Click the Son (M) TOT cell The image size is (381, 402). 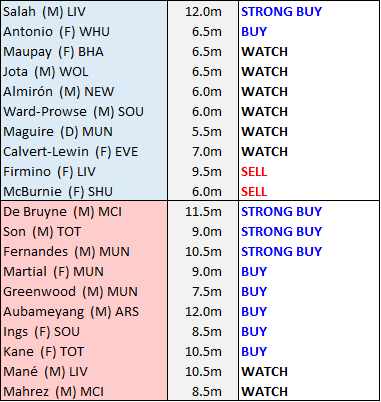pyautogui.click(x=84, y=232)
